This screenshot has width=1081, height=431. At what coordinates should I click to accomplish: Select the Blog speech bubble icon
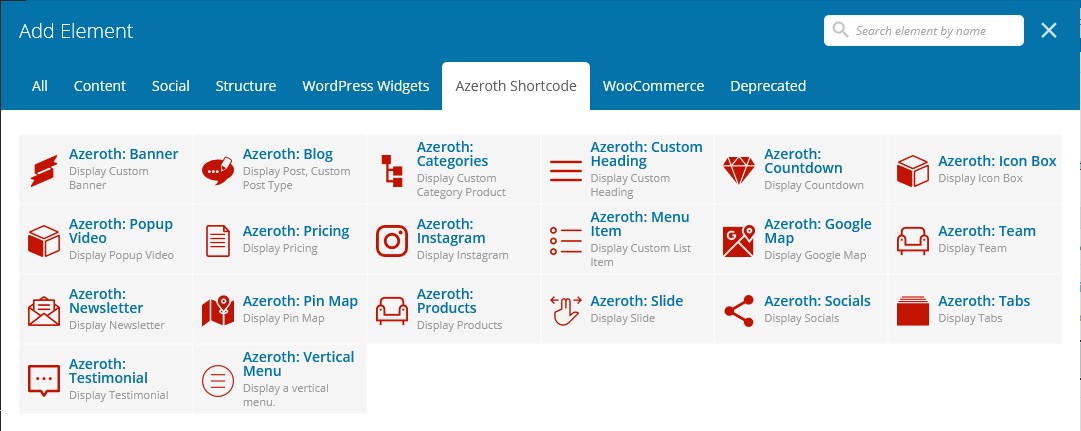(x=218, y=170)
